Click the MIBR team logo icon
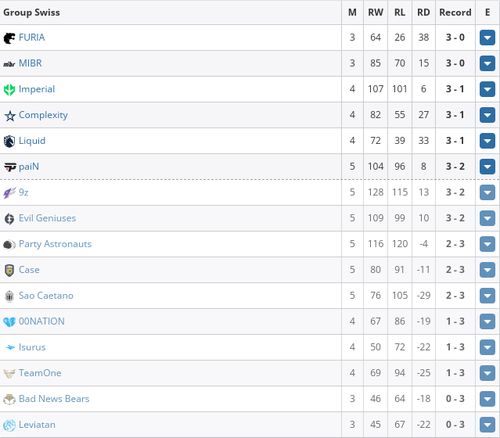The width and height of the screenshot is (500, 438). (9, 64)
